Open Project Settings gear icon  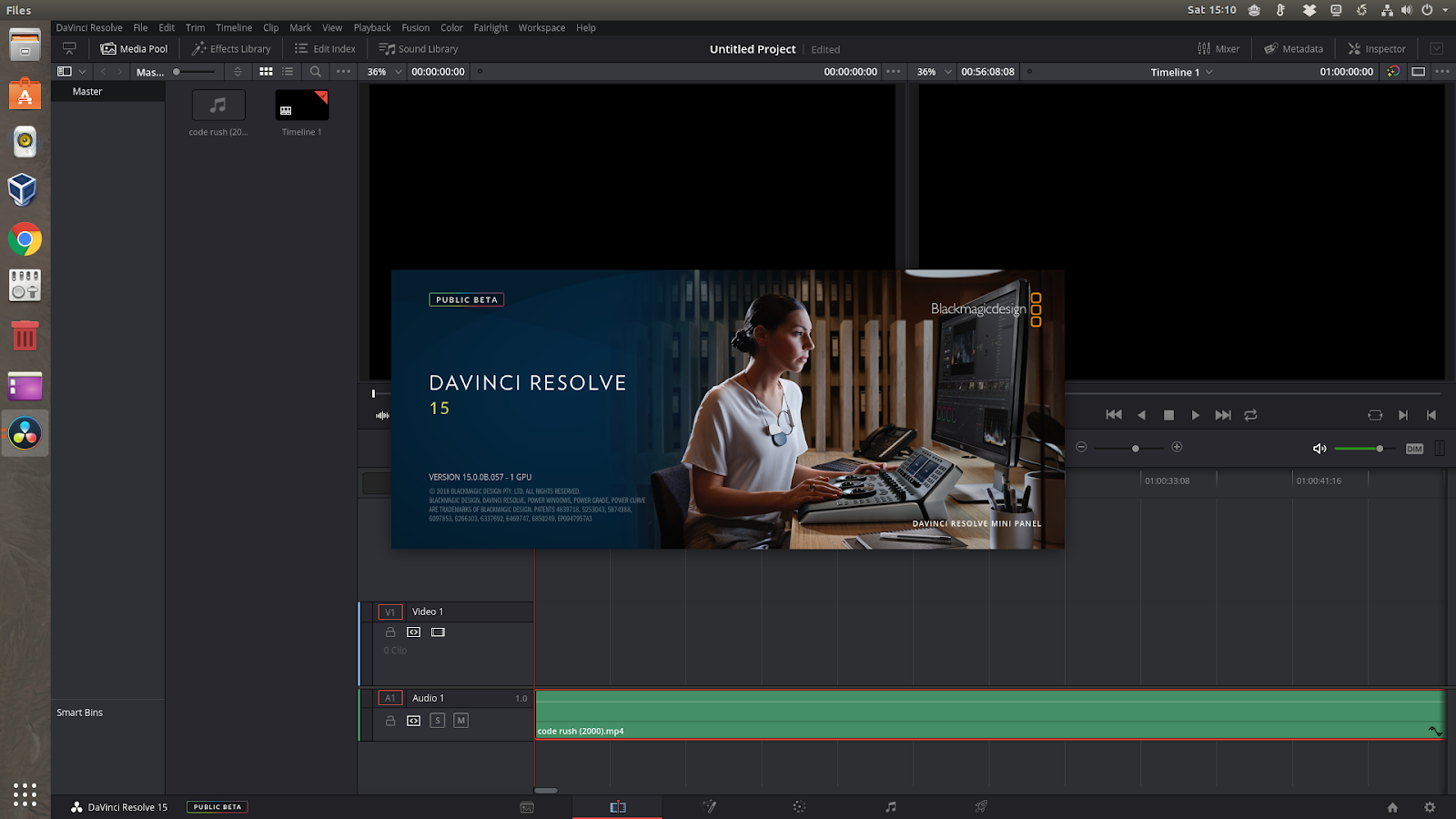pos(1430,807)
